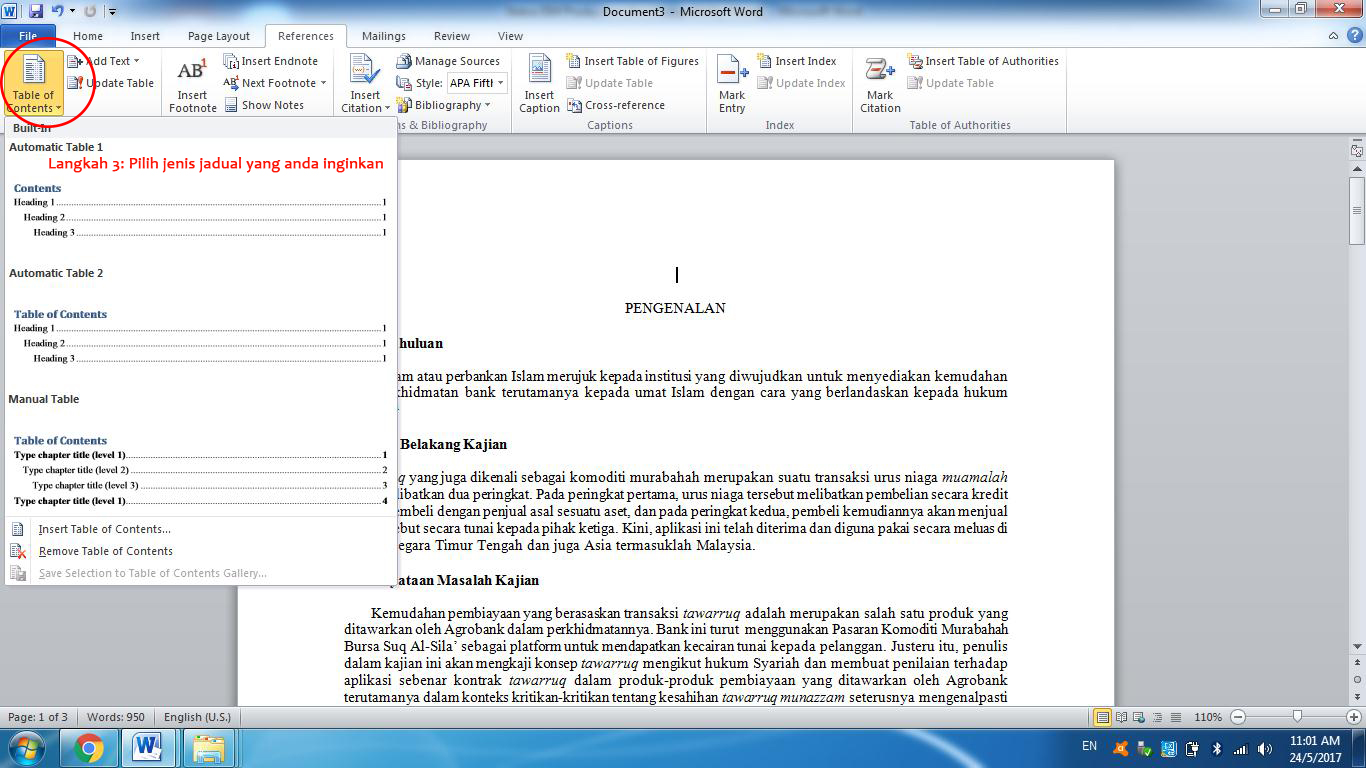The width and height of the screenshot is (1366, 768).
Task: Switch to the Insert tab
Action: pyautogui.click(x=145, y=36)
